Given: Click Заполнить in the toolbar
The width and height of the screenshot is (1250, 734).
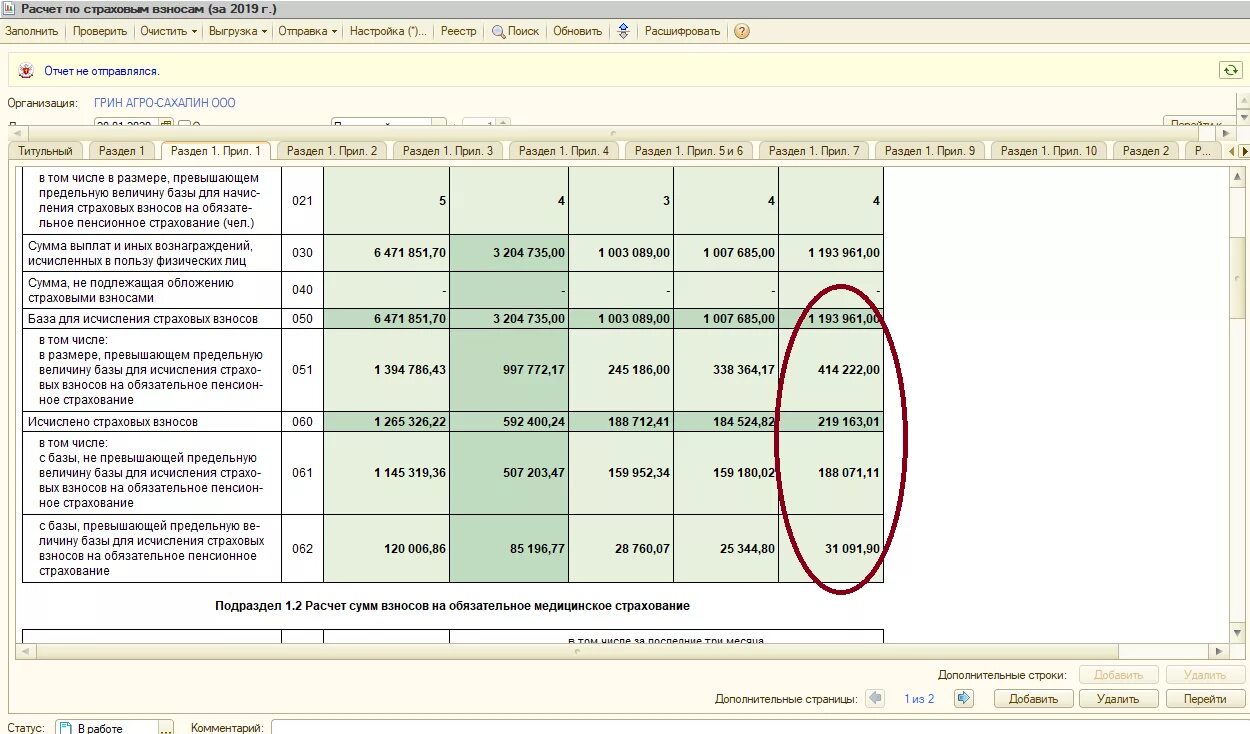Looking at the screenshot, I should coord(32,31).
